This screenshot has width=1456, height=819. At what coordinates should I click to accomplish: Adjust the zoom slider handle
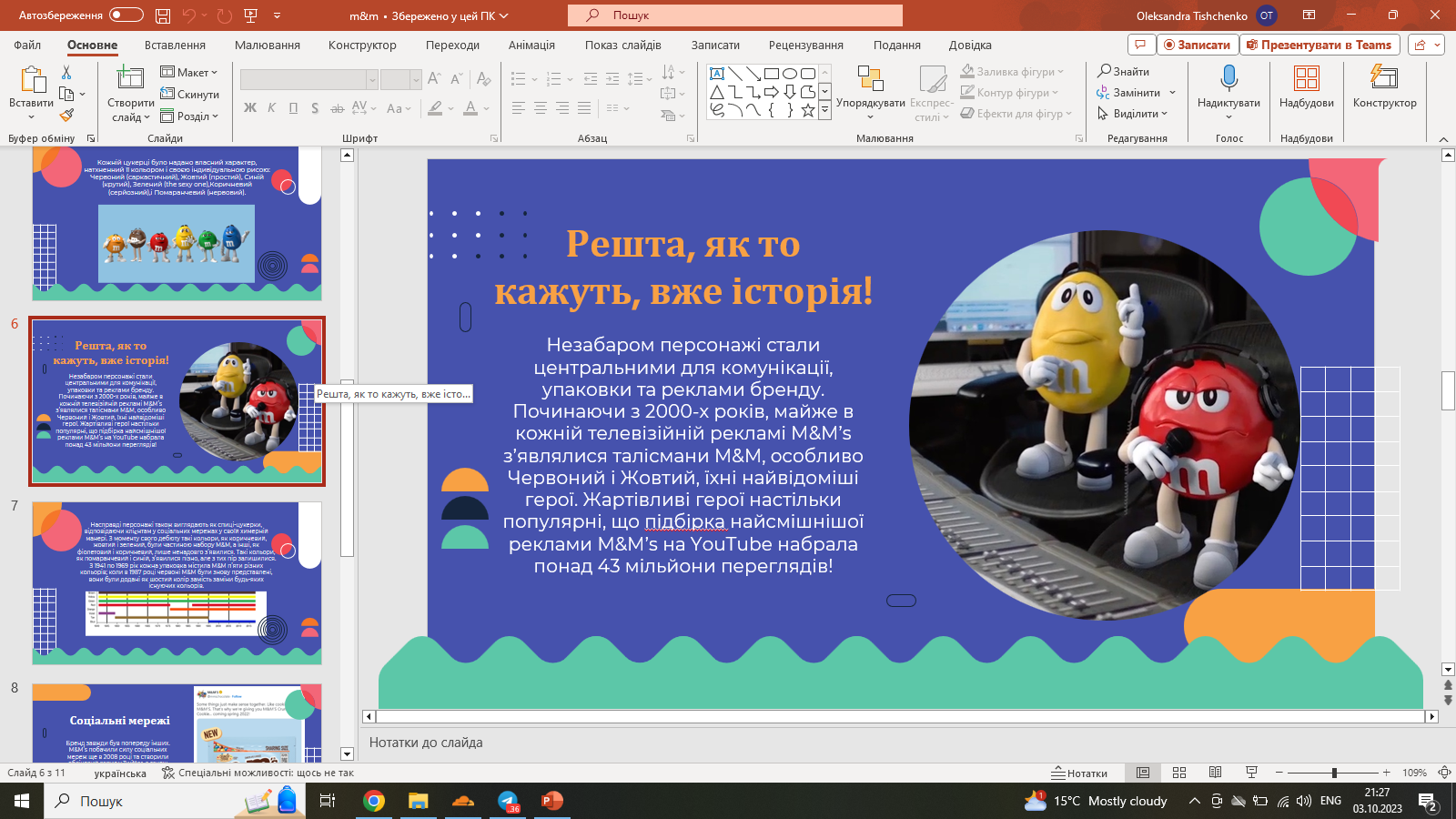1334,773
